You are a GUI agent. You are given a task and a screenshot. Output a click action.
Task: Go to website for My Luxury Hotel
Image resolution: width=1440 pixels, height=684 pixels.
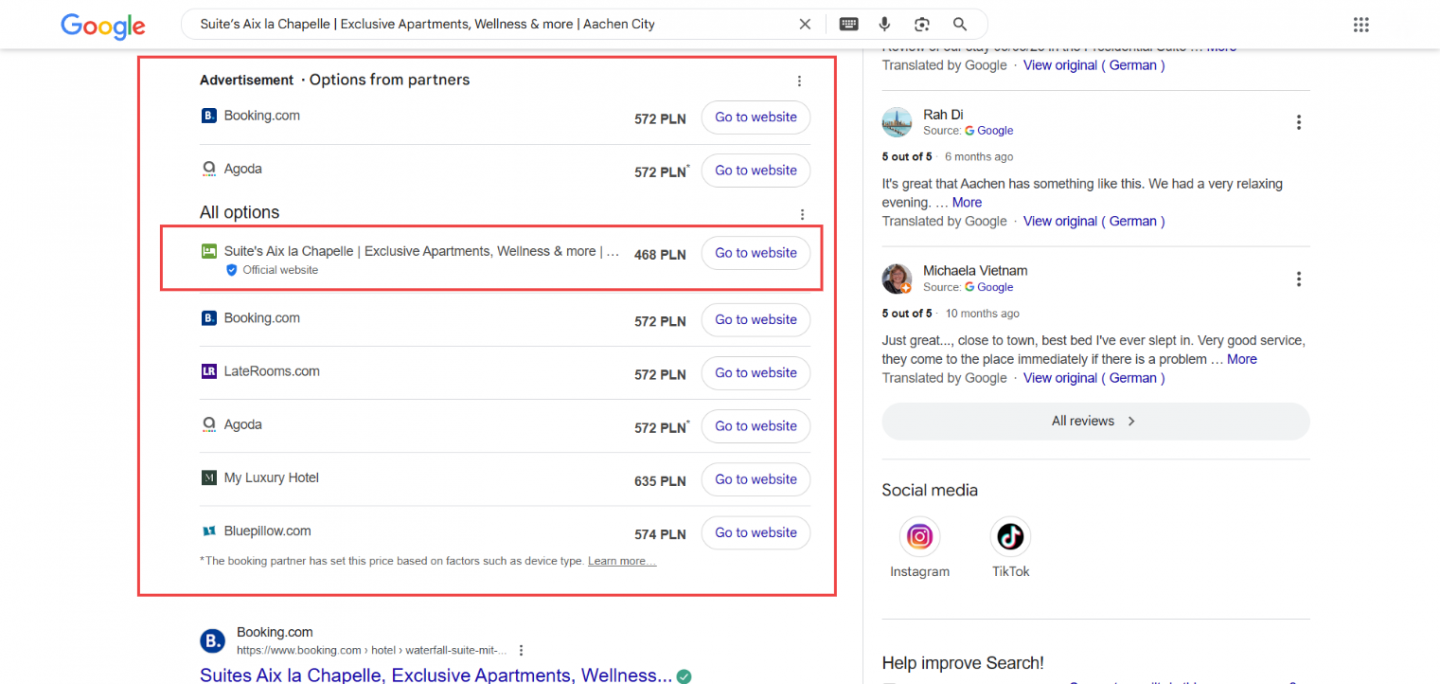[756, 479]
